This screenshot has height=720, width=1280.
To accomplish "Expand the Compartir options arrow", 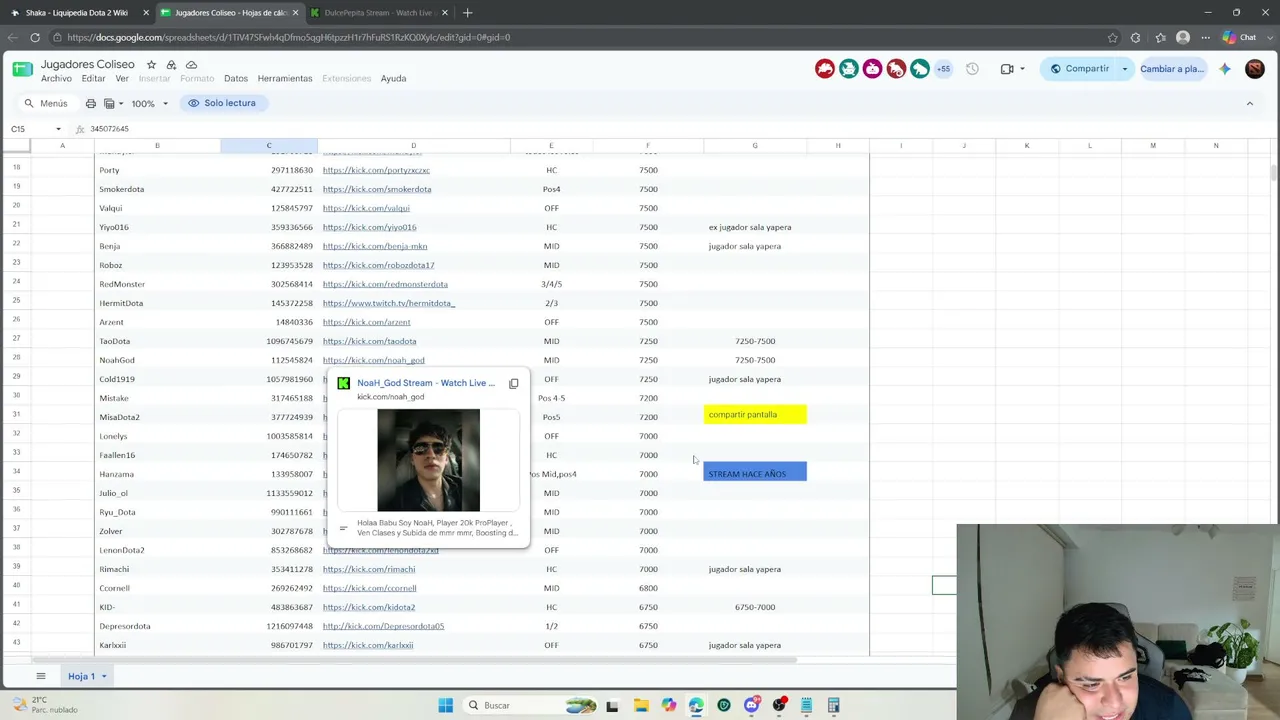I will 1124,69.
